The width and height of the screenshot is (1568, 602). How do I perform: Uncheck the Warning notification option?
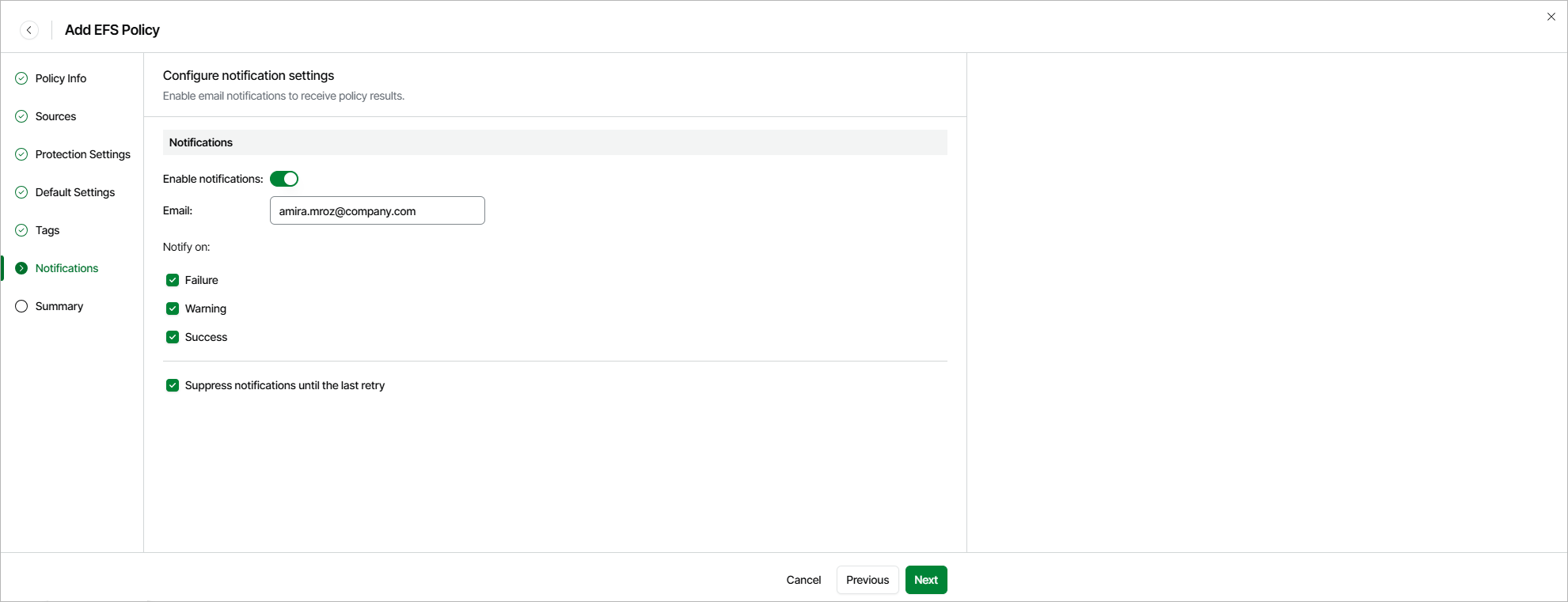click(x=173, y=308)
